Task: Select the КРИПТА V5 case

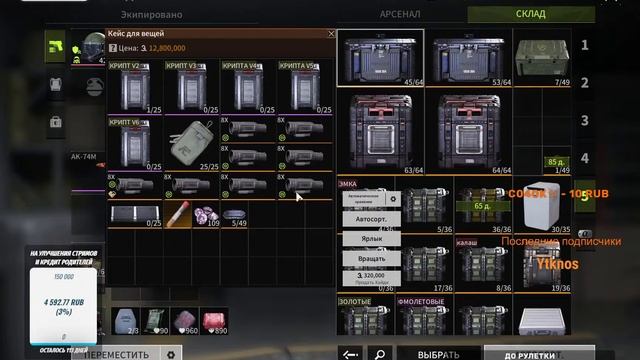Action: pyautogui.click(x=304, y=87)
